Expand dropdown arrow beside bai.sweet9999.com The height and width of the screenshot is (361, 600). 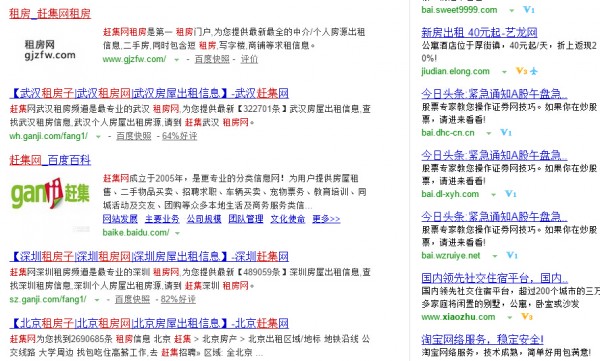(x=512, y=10)
